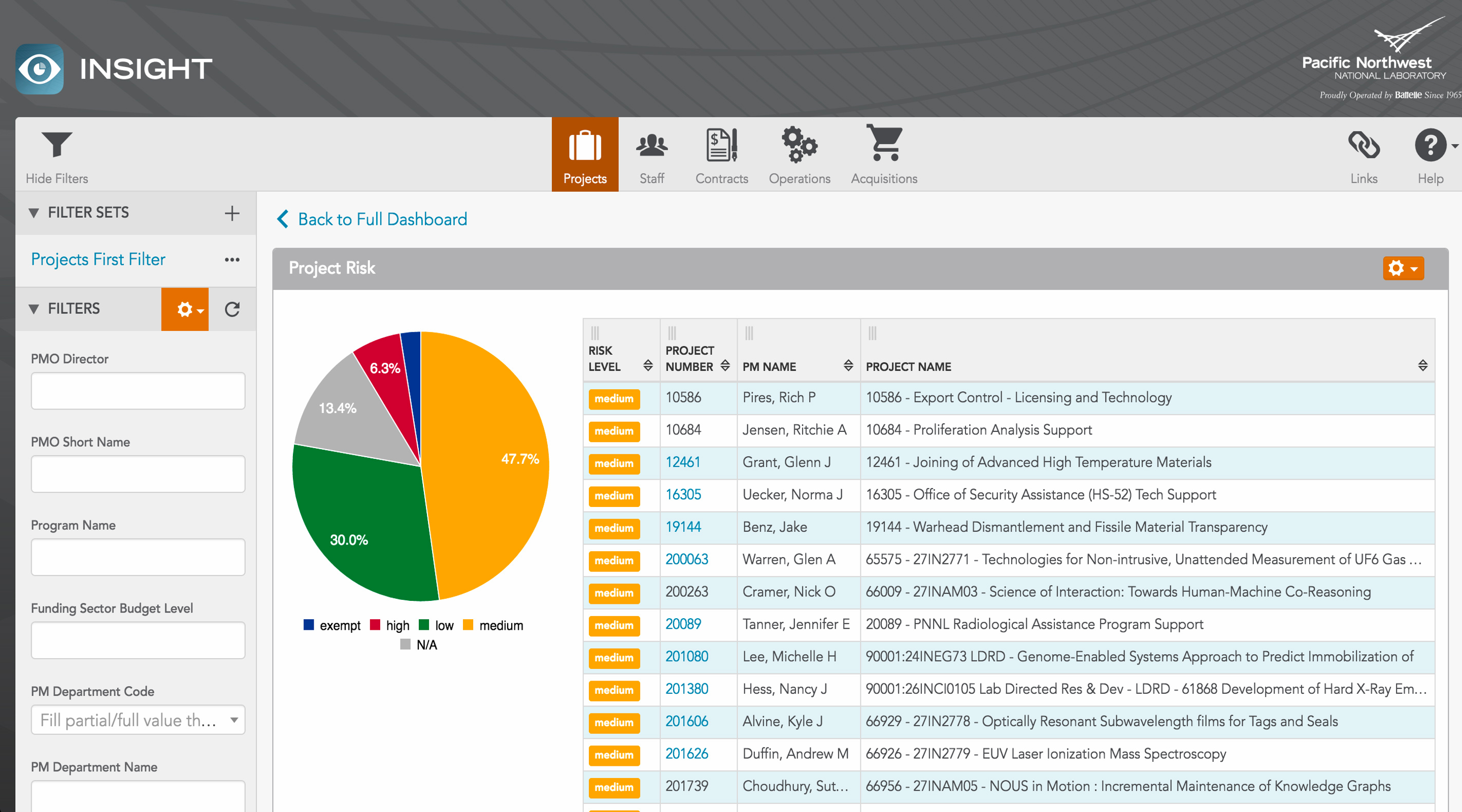Select the Projects First Filter set
The height and width of the screenshot is (812, 1462).
tap(97, 259)
